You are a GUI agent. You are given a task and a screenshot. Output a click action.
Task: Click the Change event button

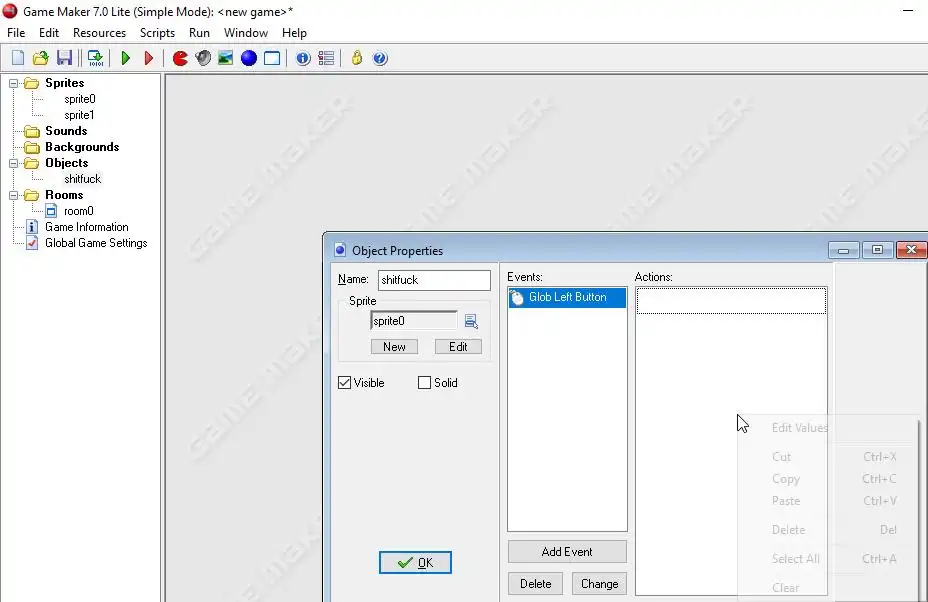click(x=600, y=584)
